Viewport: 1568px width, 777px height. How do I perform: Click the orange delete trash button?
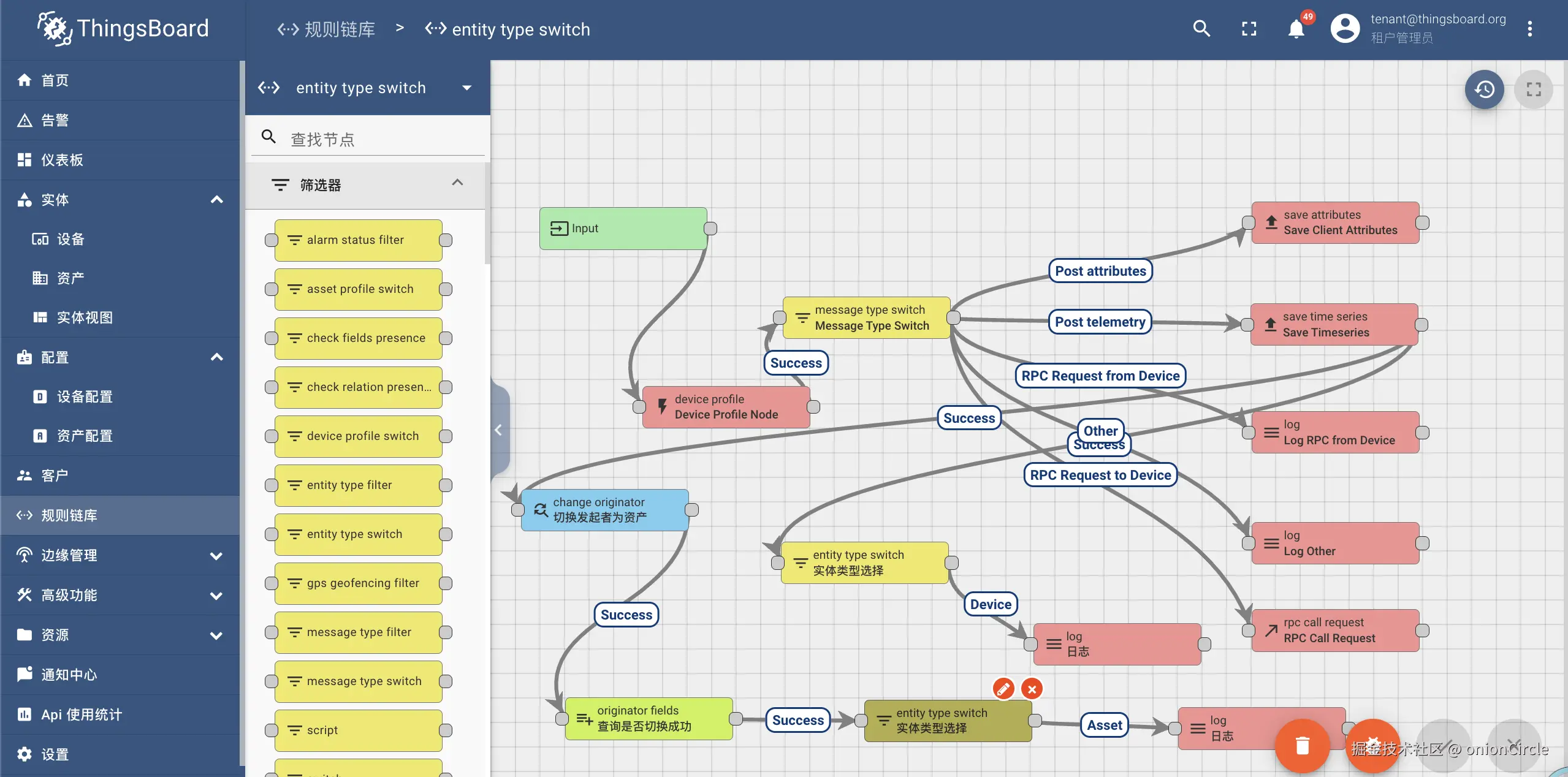click(1302, 745)
